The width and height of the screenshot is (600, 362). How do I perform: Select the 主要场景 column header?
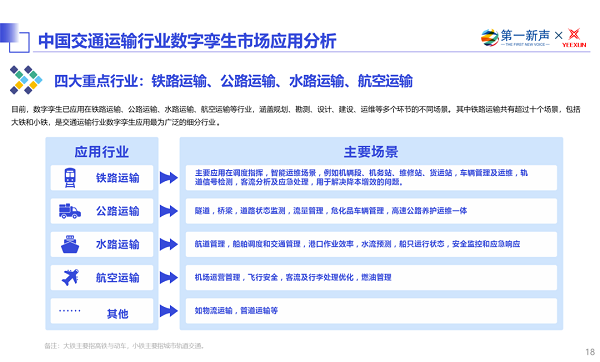pos(371,152)
